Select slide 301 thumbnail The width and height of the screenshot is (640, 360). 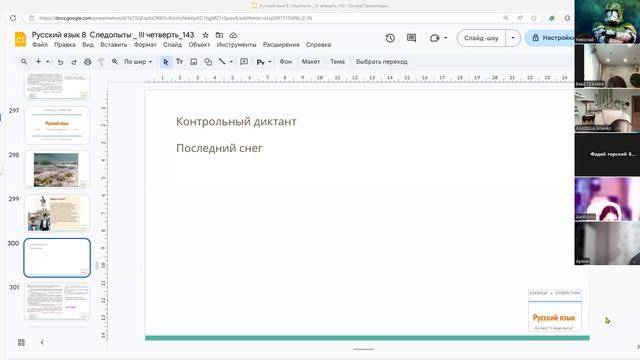[57, 302]
